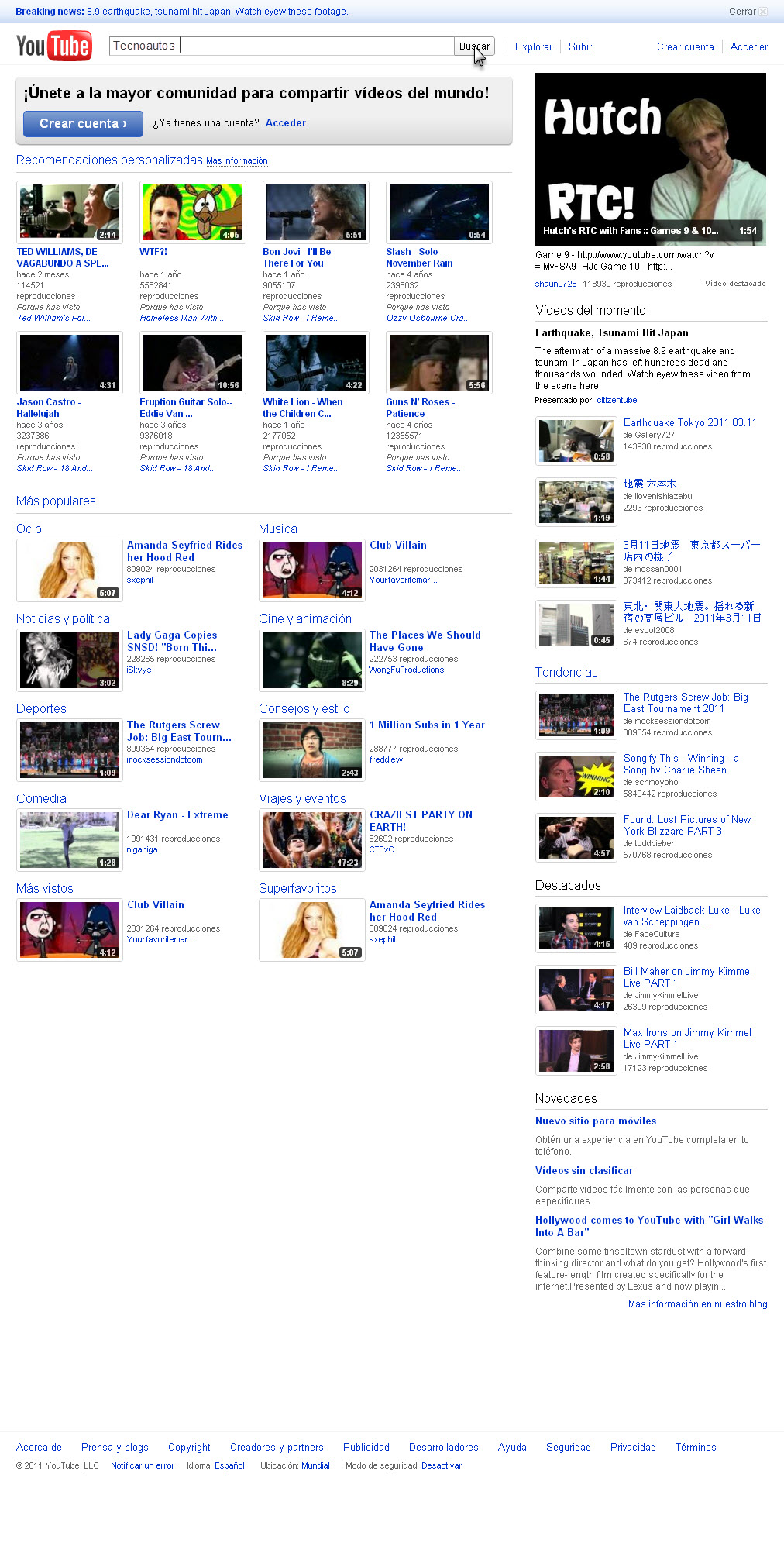Open Club Villain thumbnail under Música
Viewport: 784px width, 1567px height.
click(312, 570)
